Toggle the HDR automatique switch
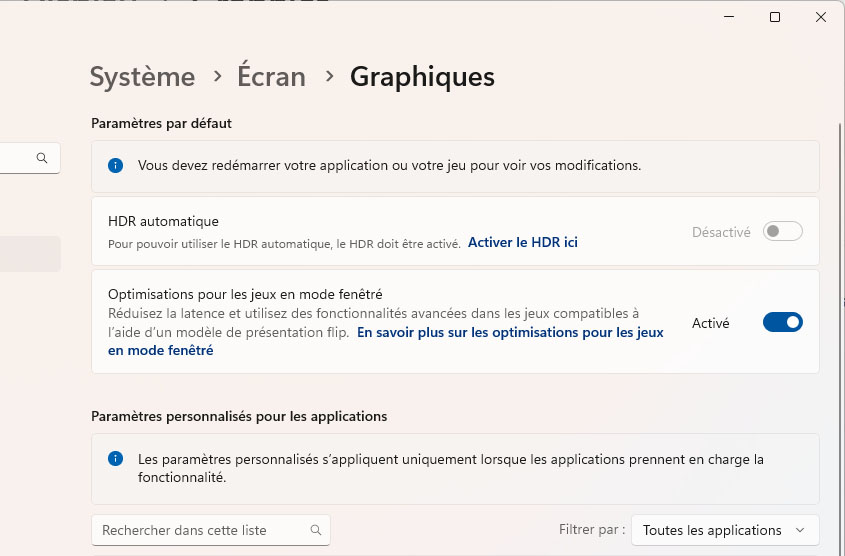Viewport: 845px width, 556px height. coord(782,232)
